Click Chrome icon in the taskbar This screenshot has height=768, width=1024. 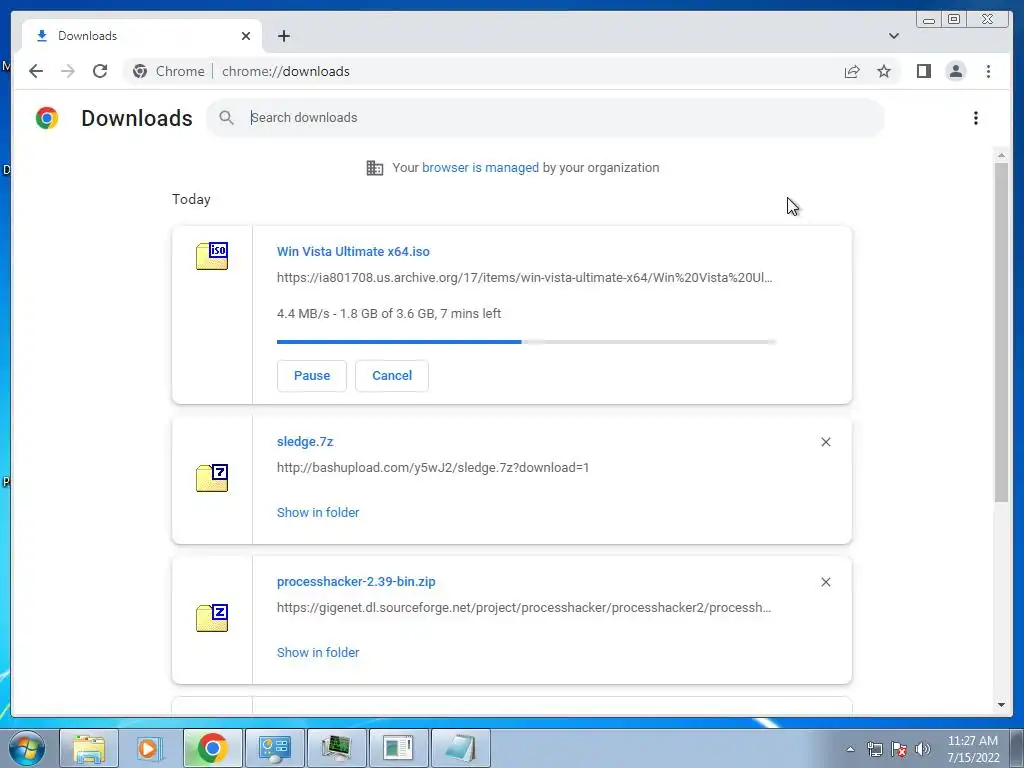pos(212,748)
